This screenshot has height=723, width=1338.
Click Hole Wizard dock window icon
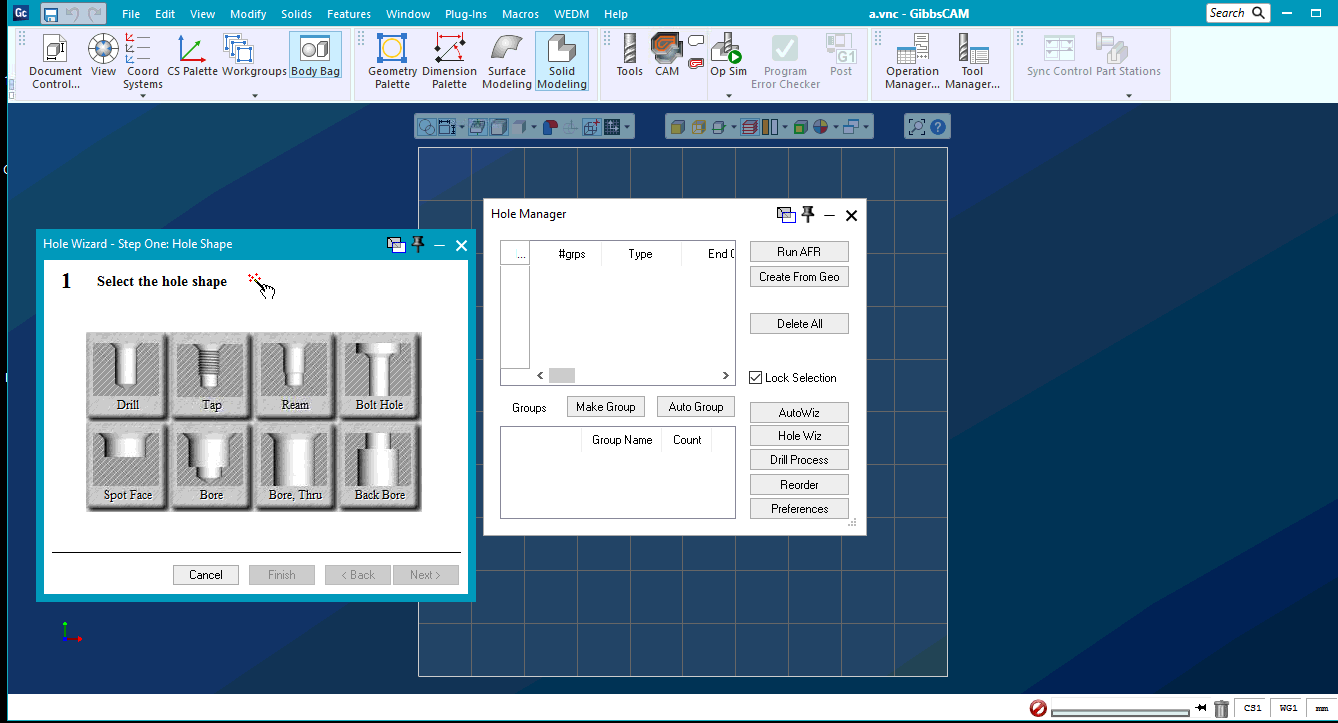coord(396,245)
